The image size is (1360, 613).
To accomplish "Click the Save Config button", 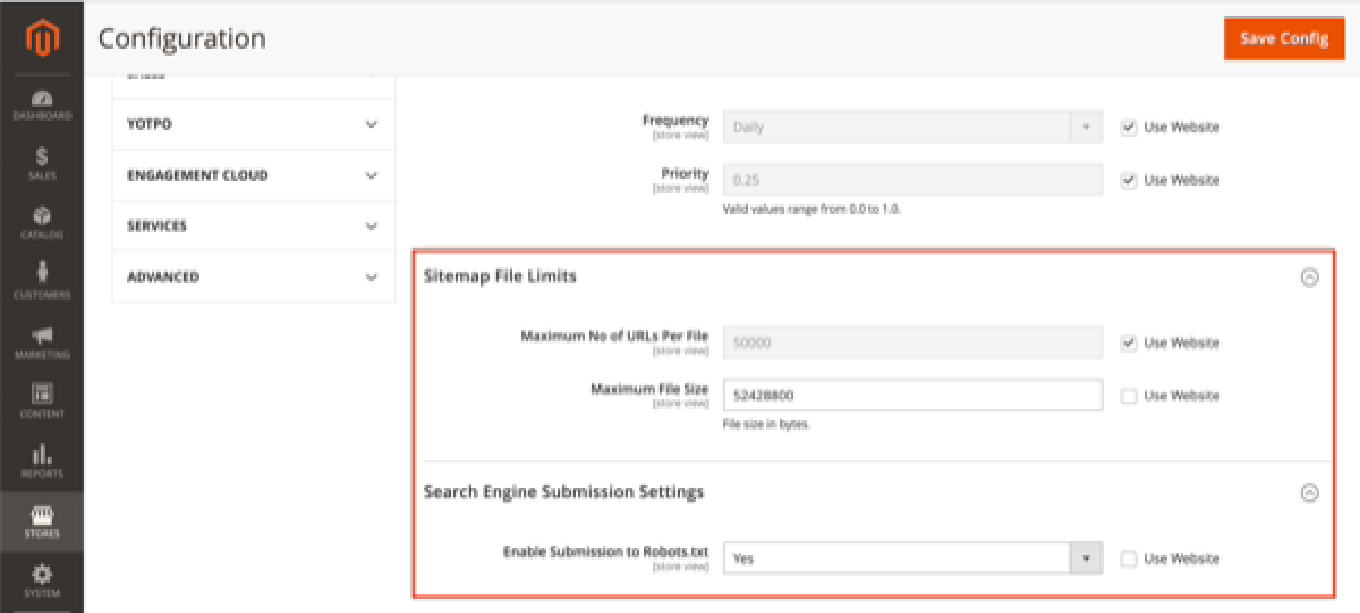I will pos(1283,38).
